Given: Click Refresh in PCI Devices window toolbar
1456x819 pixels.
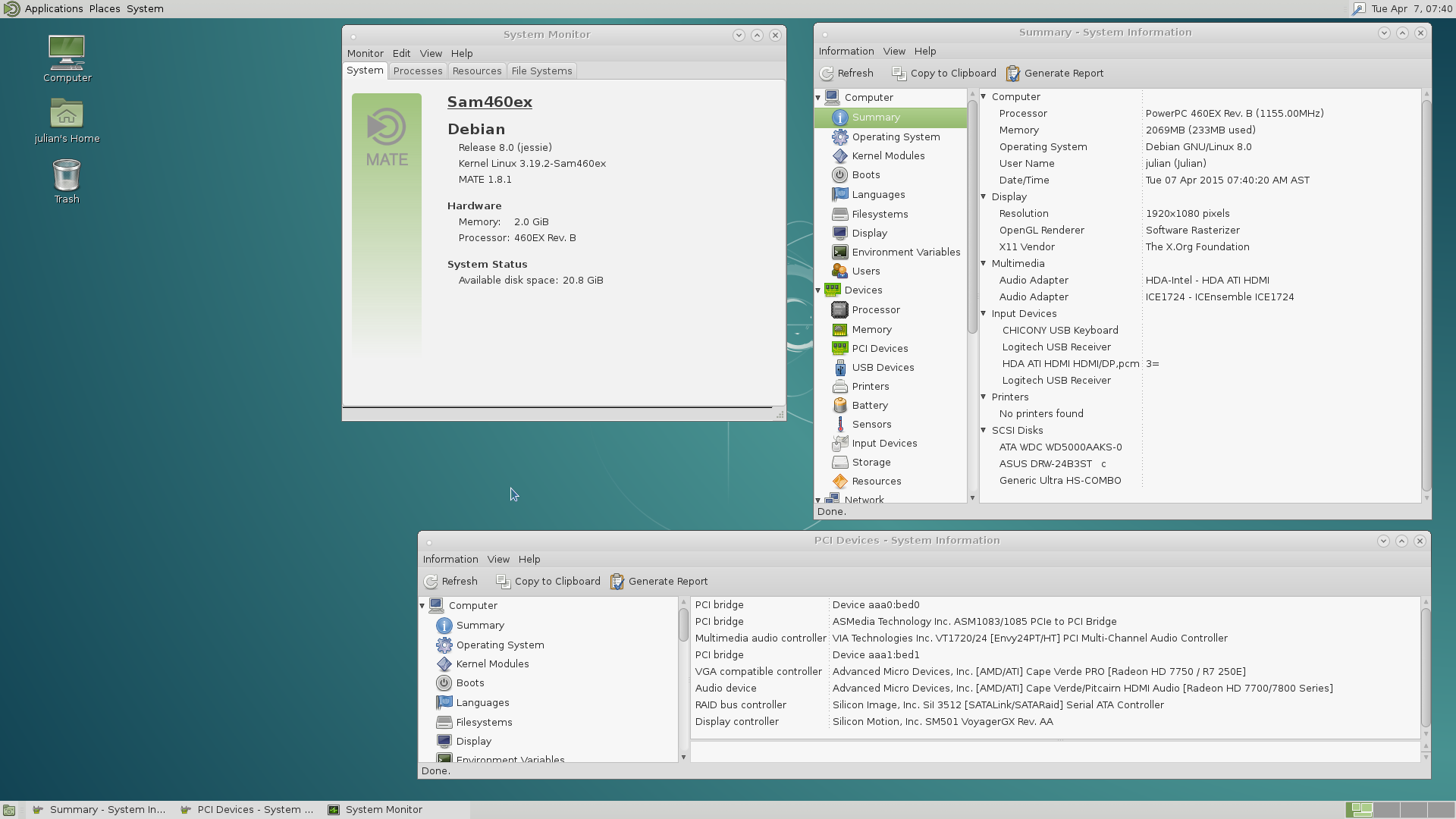Looking at the screenshot, I should click(x=450, y=581).
